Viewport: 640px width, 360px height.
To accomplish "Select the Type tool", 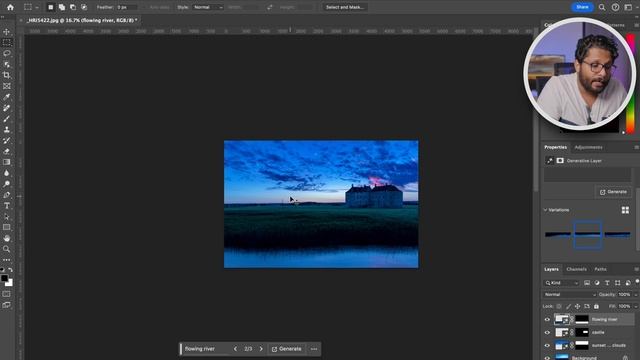I will (x=7, y=206).
